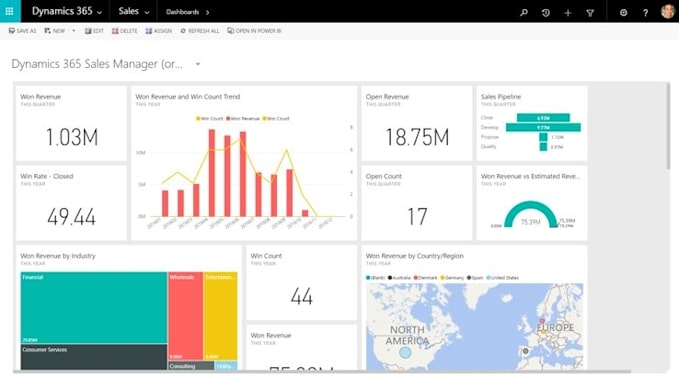Click the Delete toolbar button
This screenshot has height=378, width=680.
pos(124,31)
